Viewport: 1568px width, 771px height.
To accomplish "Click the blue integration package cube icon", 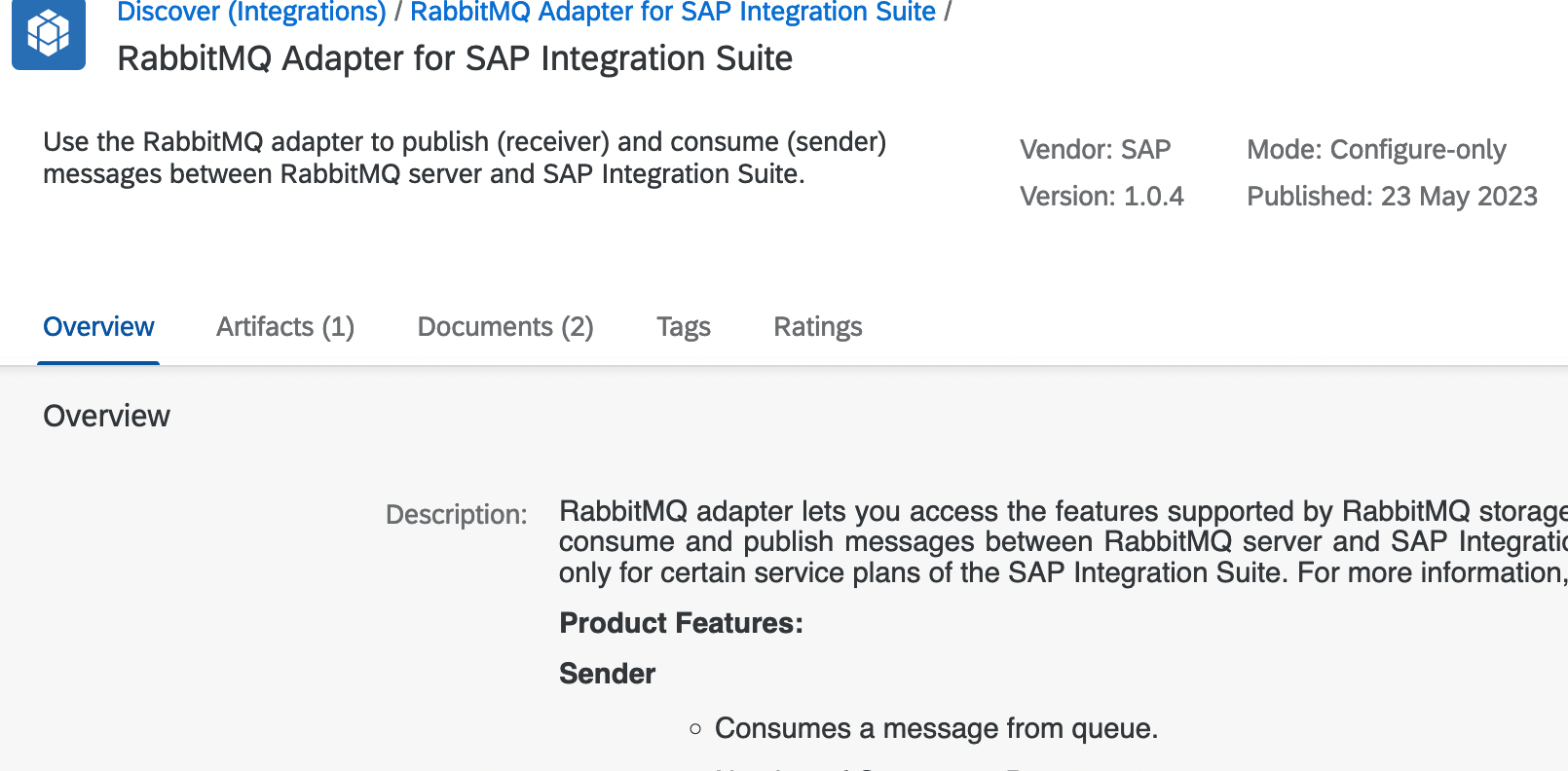I will point(49,33).
